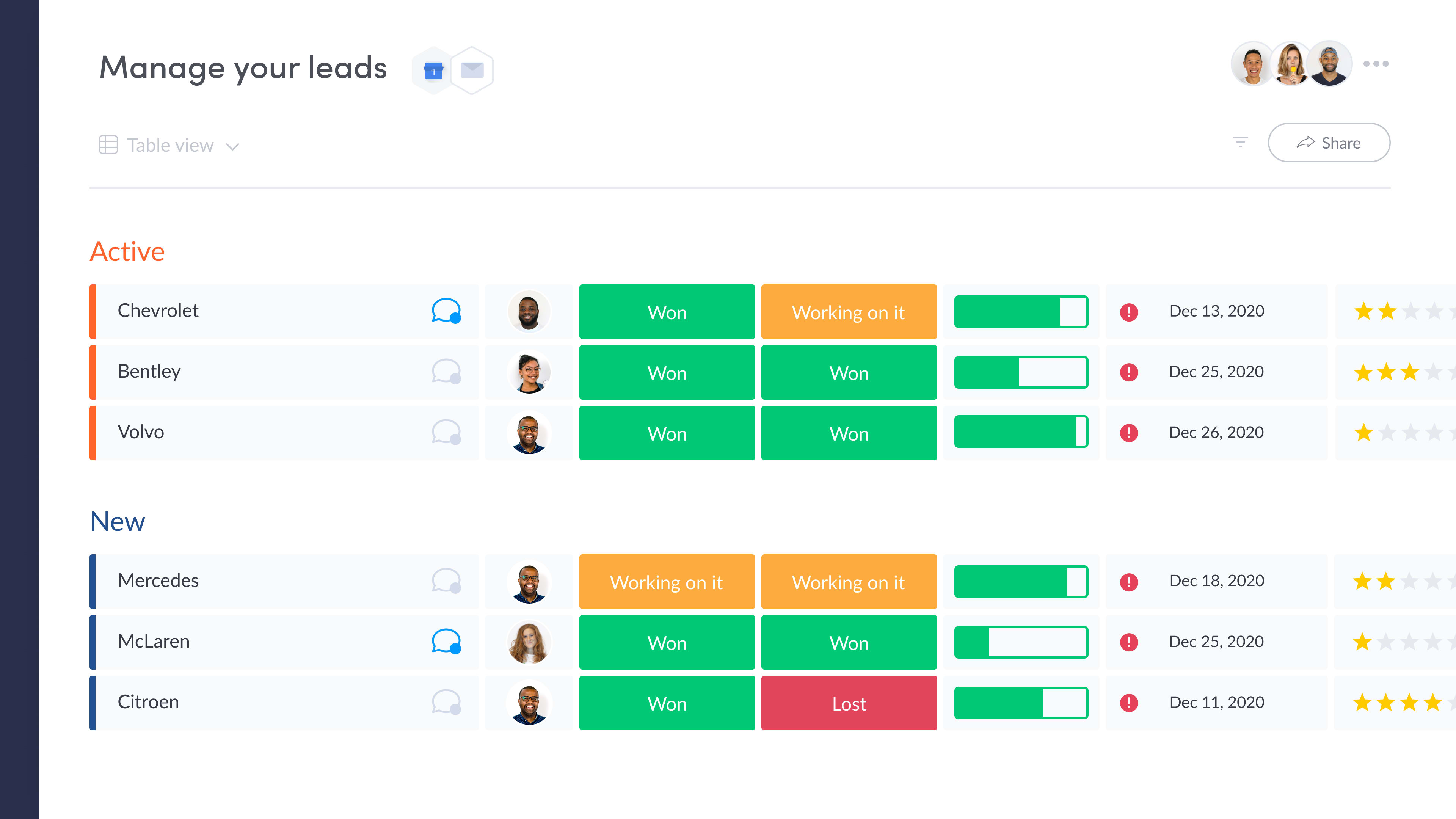Open the filter icon beside Share
The image size is (1456, 819).
pos(1240,143)
